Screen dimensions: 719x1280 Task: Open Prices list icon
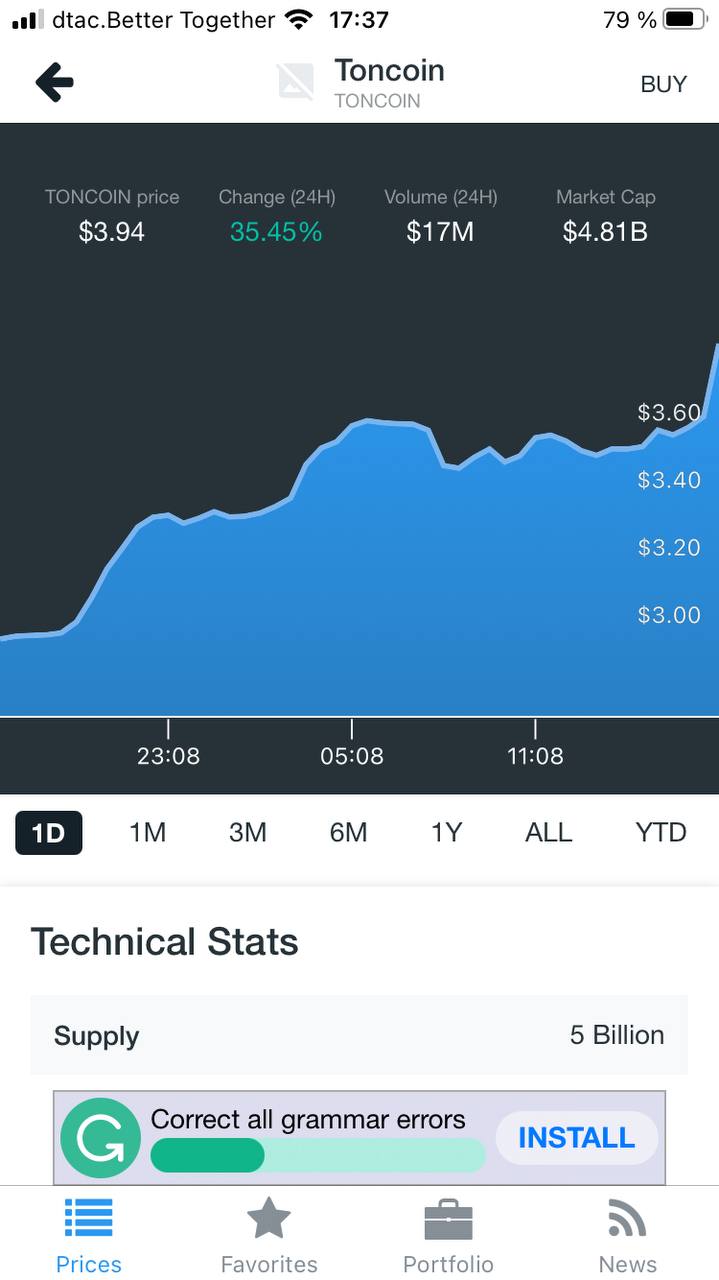tap(88, 1219)
